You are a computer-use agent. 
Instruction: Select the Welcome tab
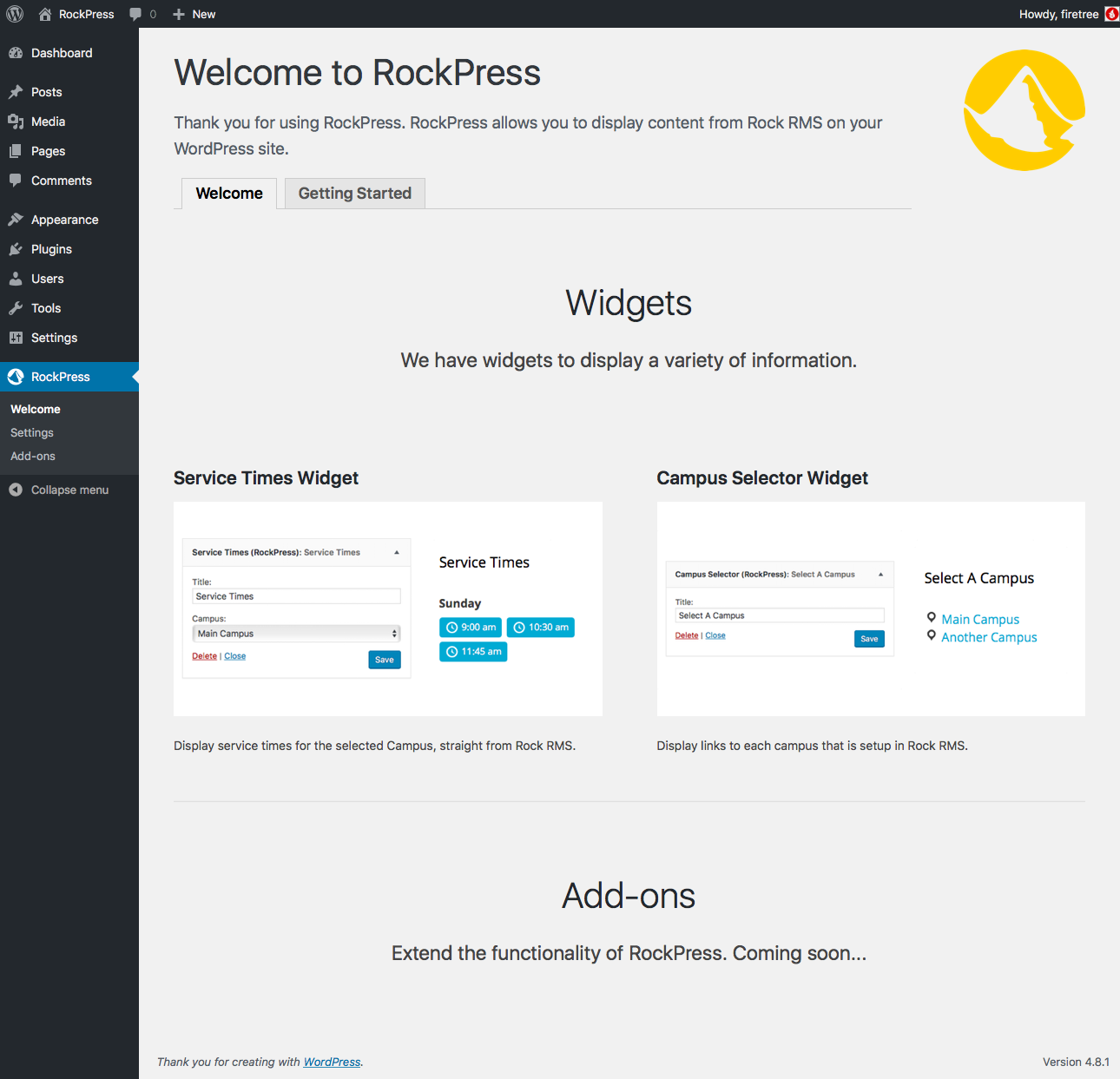[x=229, y=194]
